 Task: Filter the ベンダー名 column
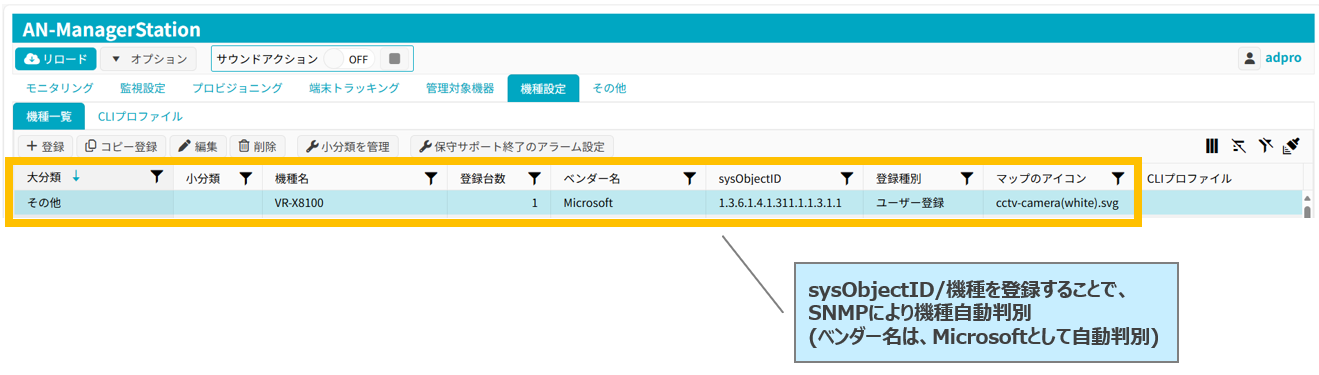(689, 178)
